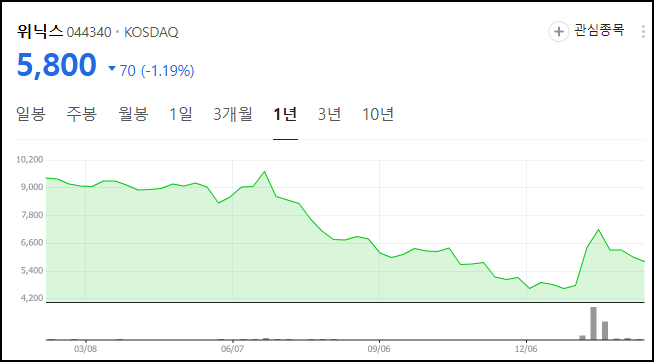The image size is (654, 362).
Task: Open the three-dot more options menu
Action: [644, 32]
